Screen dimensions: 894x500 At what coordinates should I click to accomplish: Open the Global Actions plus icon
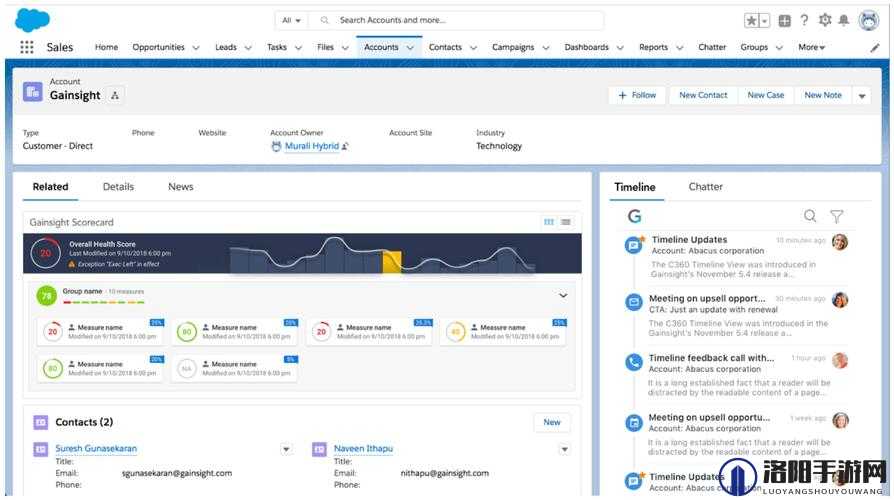[785, 21]
